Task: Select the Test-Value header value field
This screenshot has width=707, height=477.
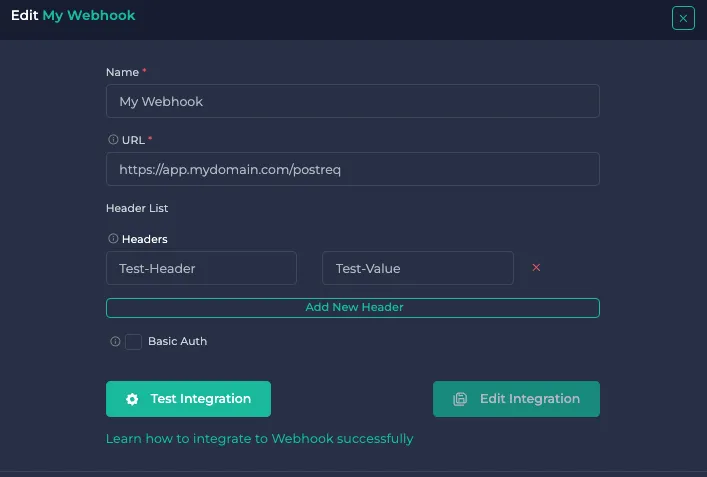Action: click(x=418, y=268)
